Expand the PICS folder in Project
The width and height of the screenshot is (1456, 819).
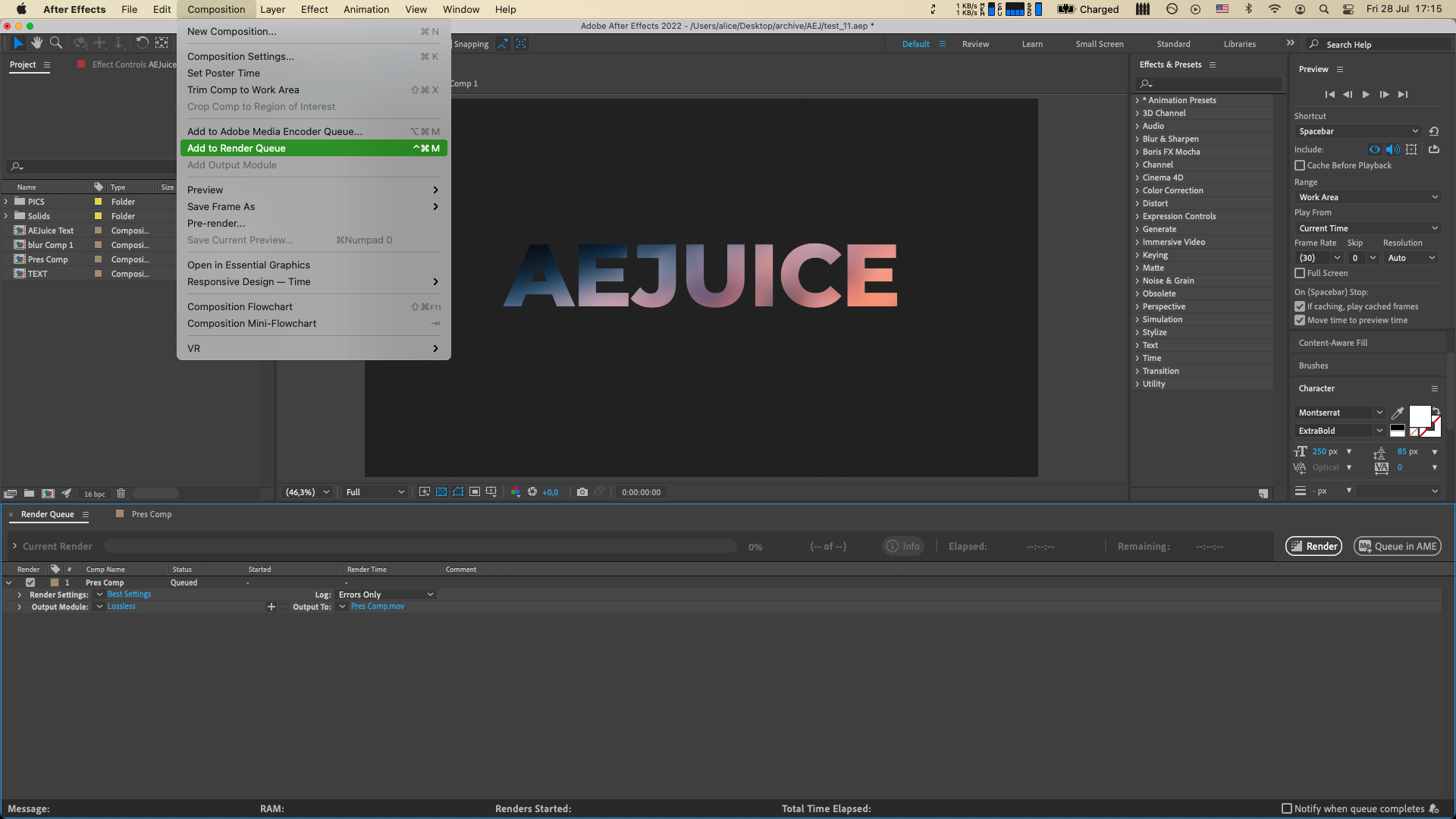(x=6, y=202)
